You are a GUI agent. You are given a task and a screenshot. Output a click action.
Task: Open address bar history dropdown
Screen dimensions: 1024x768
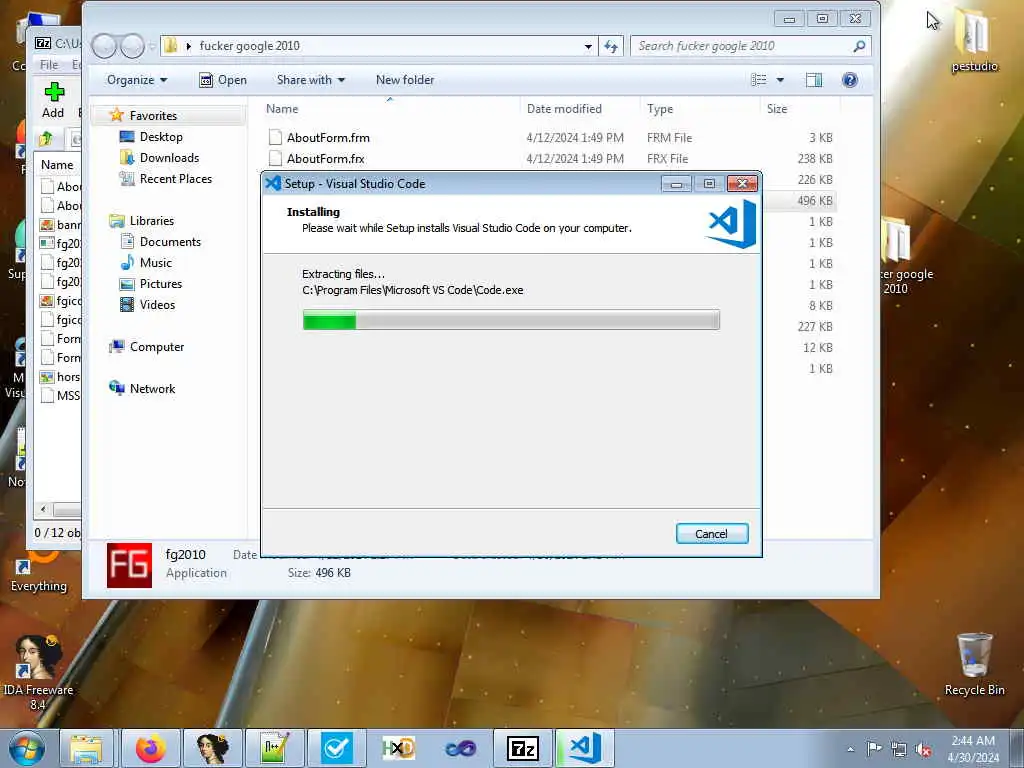coord(588,46)
